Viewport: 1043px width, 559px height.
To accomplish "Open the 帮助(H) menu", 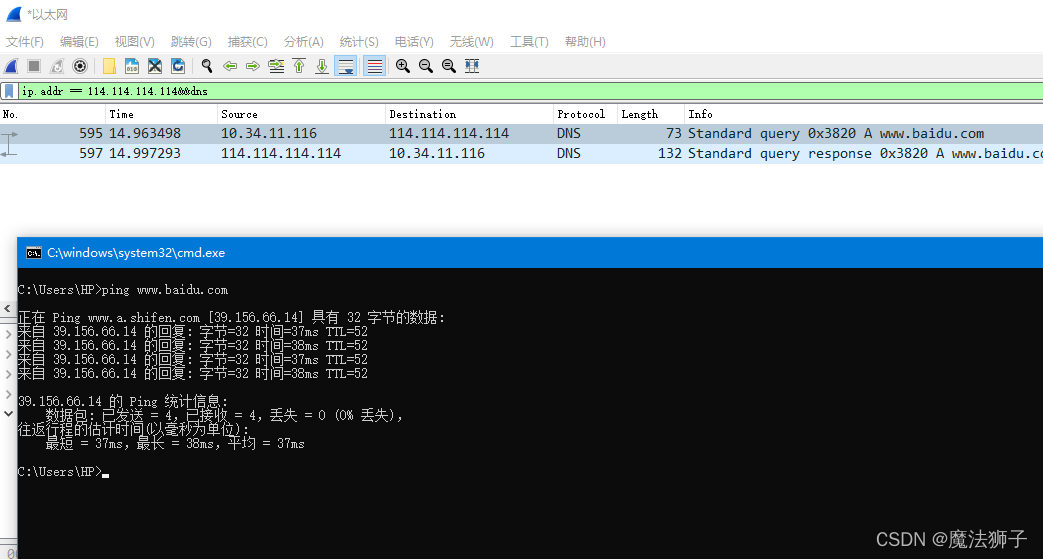I will [x=585, y=42].
